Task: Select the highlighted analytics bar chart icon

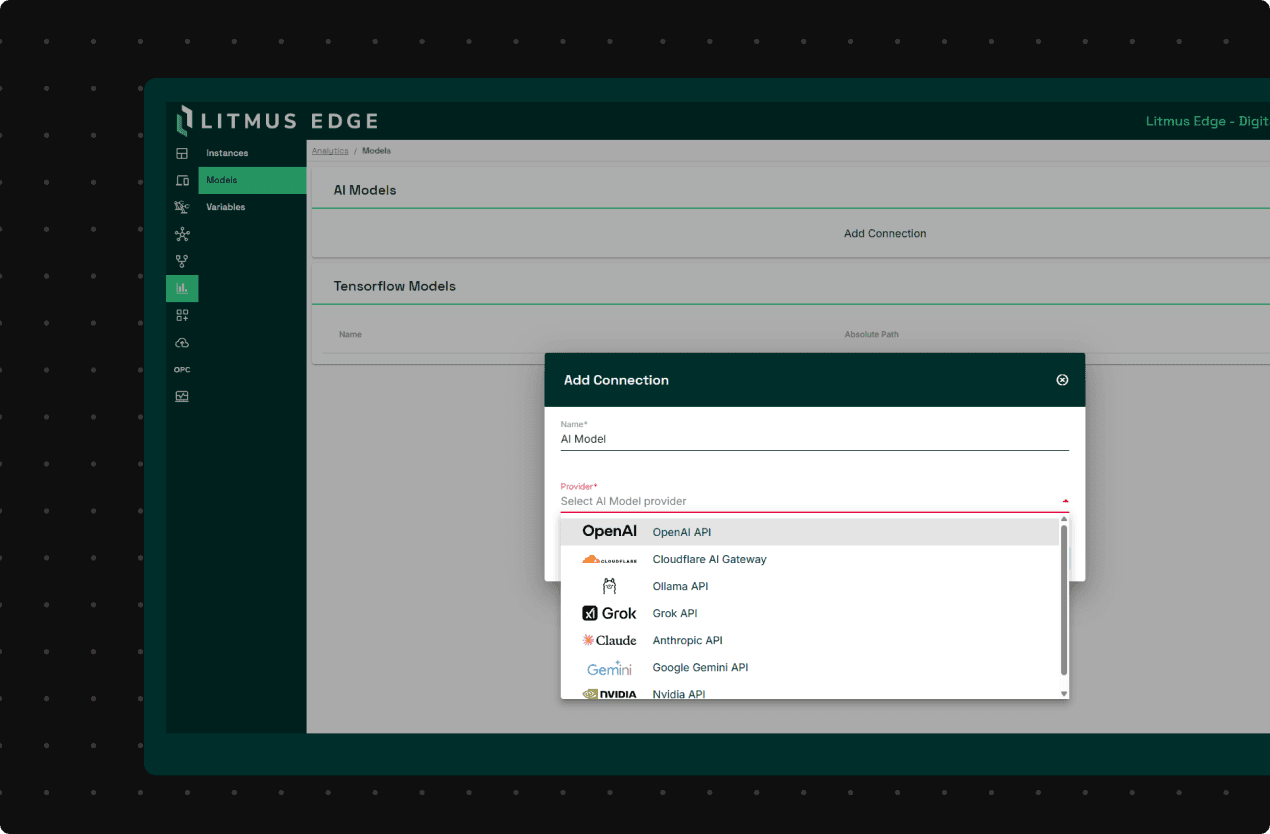Action: [x=182, y=288]
